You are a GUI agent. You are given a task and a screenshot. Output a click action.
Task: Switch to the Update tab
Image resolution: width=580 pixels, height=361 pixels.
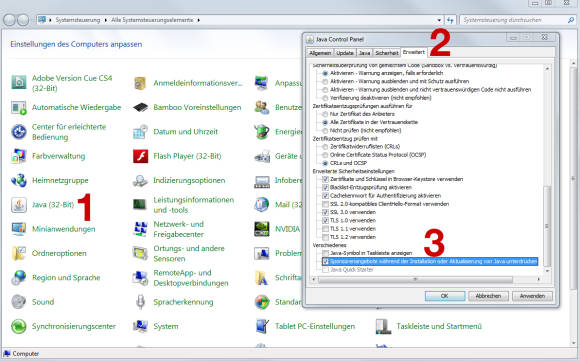point(345,53)
